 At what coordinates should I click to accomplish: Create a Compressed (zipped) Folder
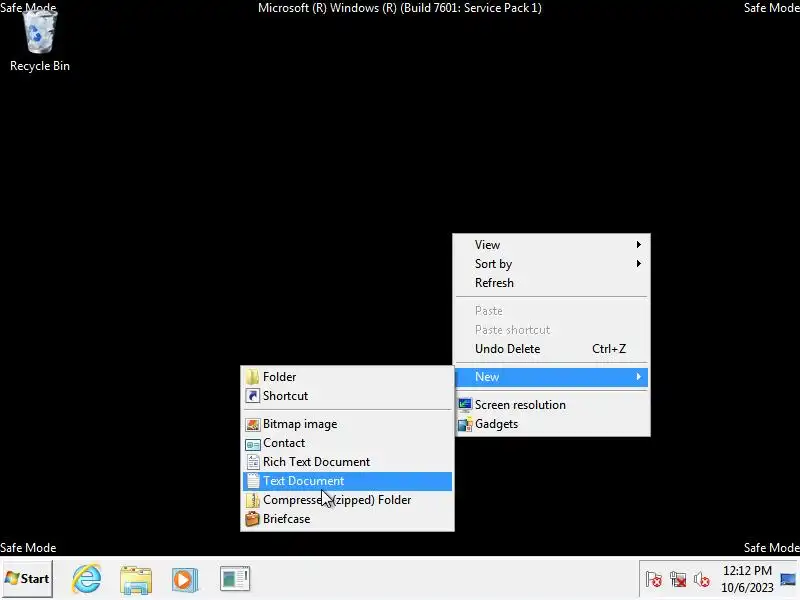[347, 500]
